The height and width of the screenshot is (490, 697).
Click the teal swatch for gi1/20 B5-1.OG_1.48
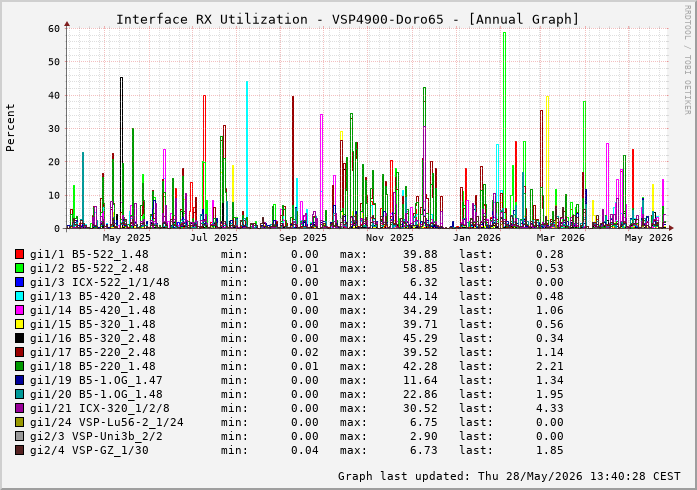tap(19, 394)
